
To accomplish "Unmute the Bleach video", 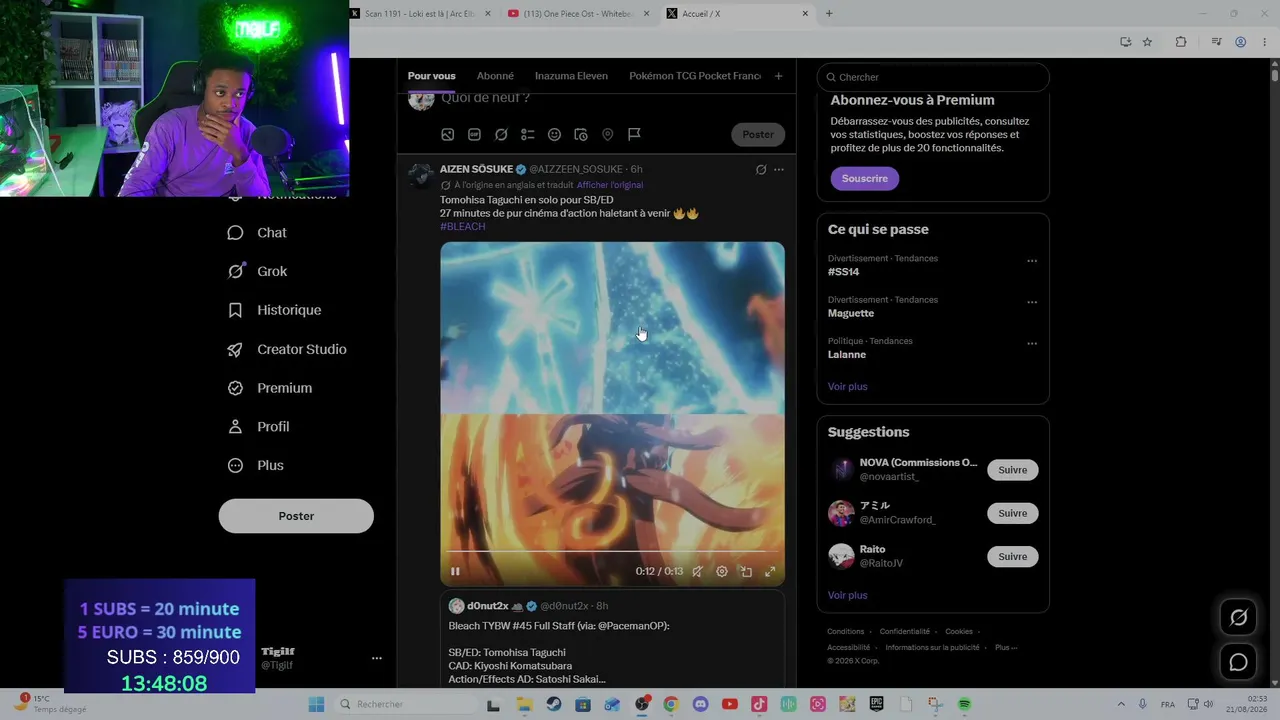I will 697,572.
